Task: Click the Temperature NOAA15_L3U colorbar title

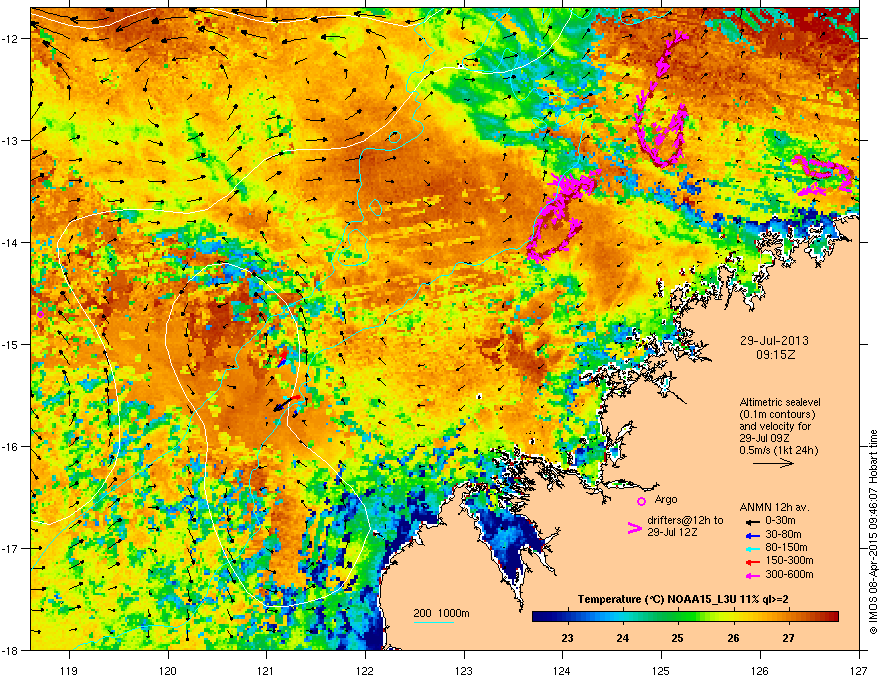Action: tap(683, 600)
